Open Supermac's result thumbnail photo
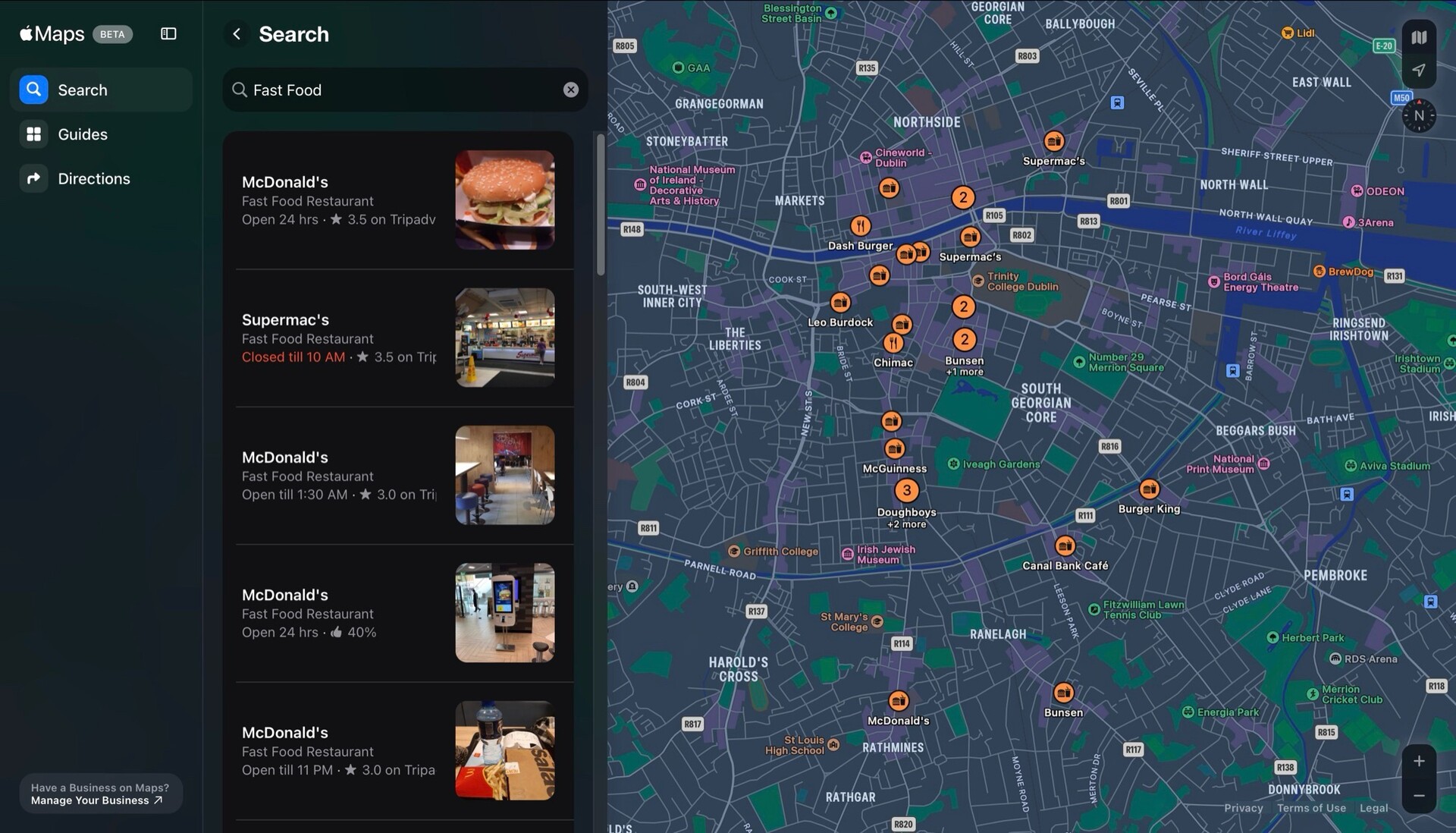 [504, 338]
